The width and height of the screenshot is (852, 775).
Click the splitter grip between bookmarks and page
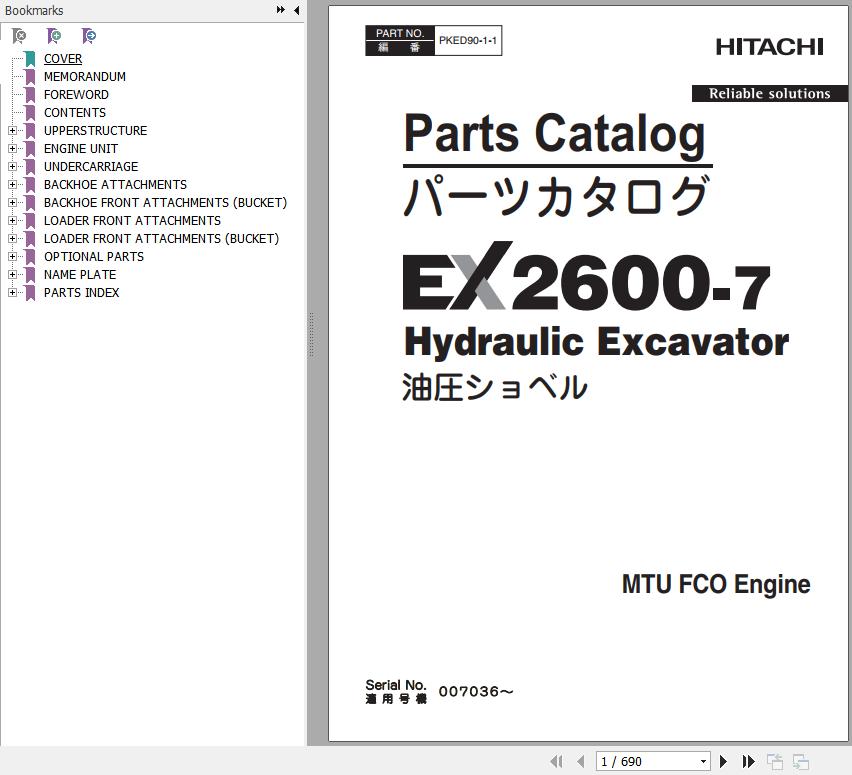point(311,335)
